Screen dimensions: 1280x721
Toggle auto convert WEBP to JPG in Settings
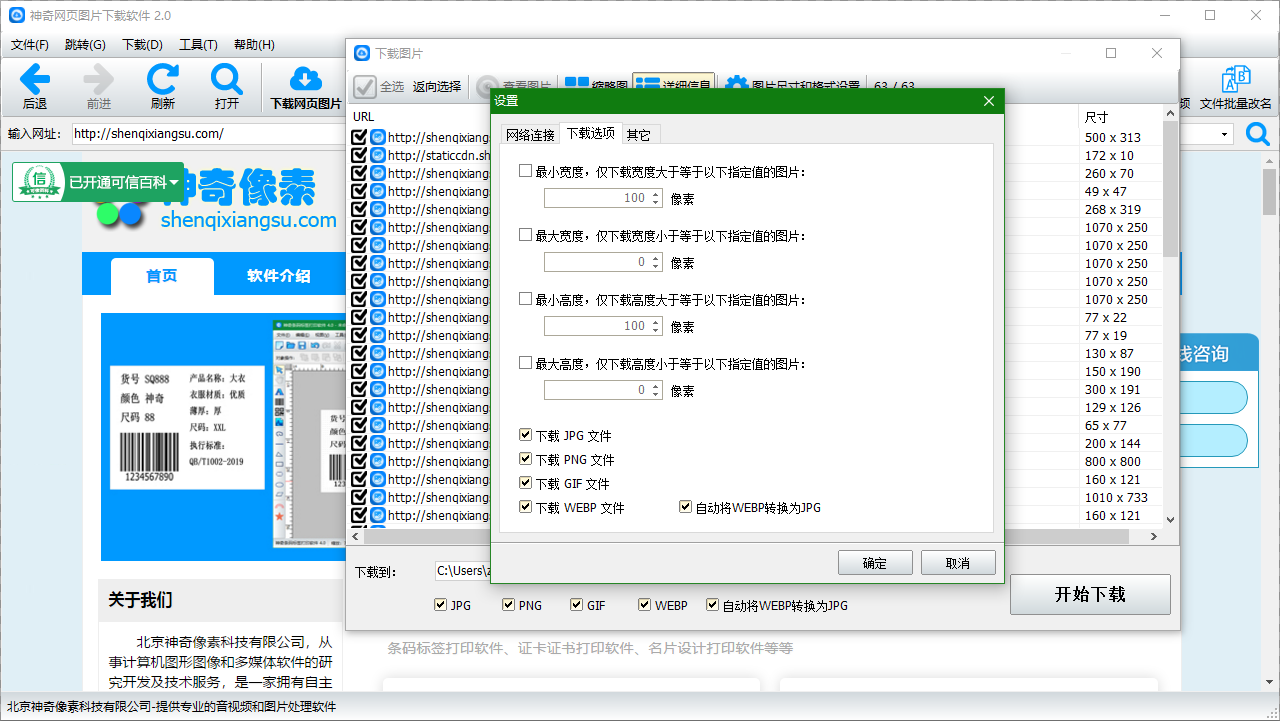click(685, 507)
